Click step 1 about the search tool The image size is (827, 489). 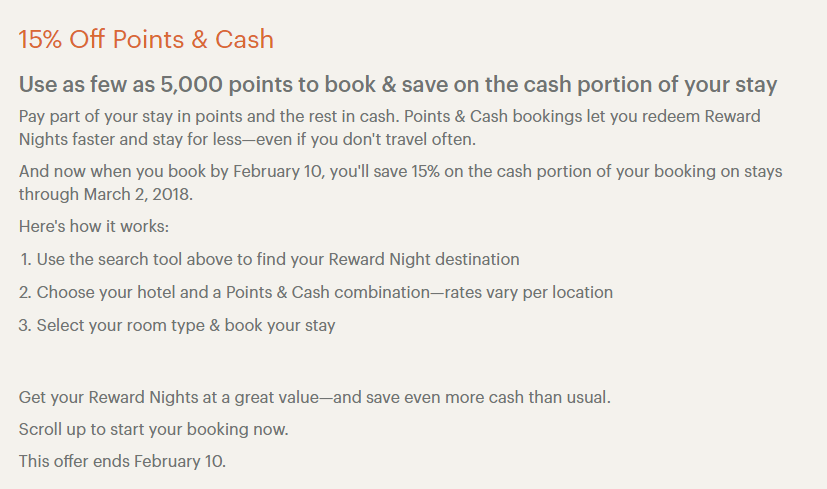tap(270, 260)
